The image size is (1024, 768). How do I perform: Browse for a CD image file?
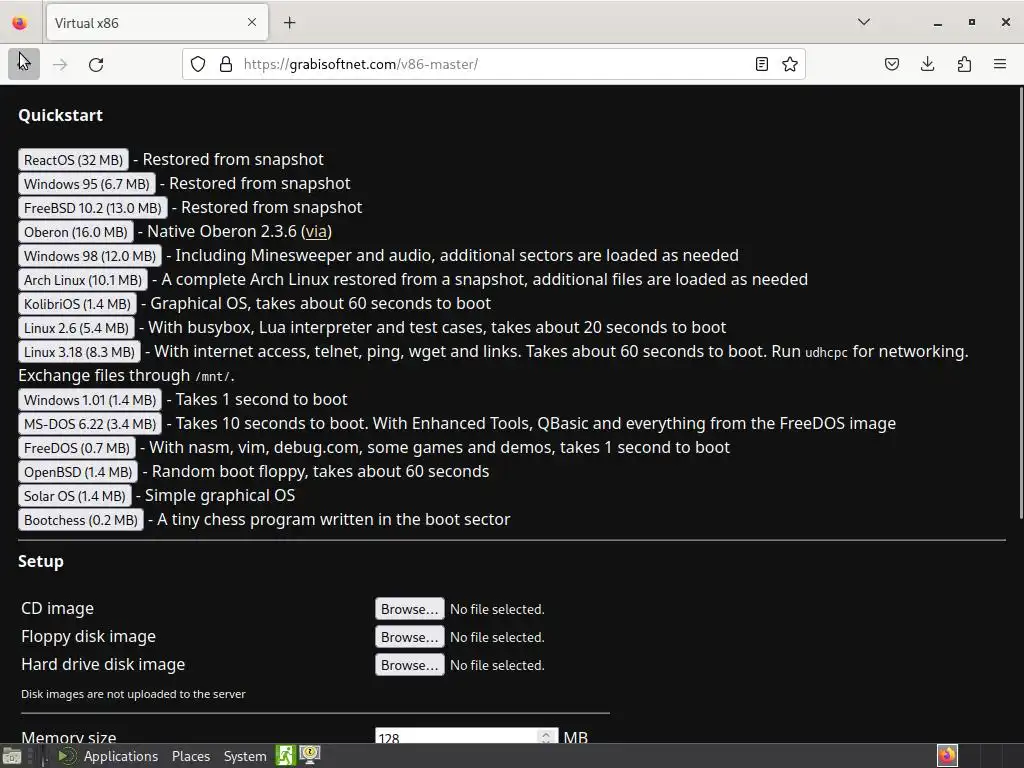[409, 609]
